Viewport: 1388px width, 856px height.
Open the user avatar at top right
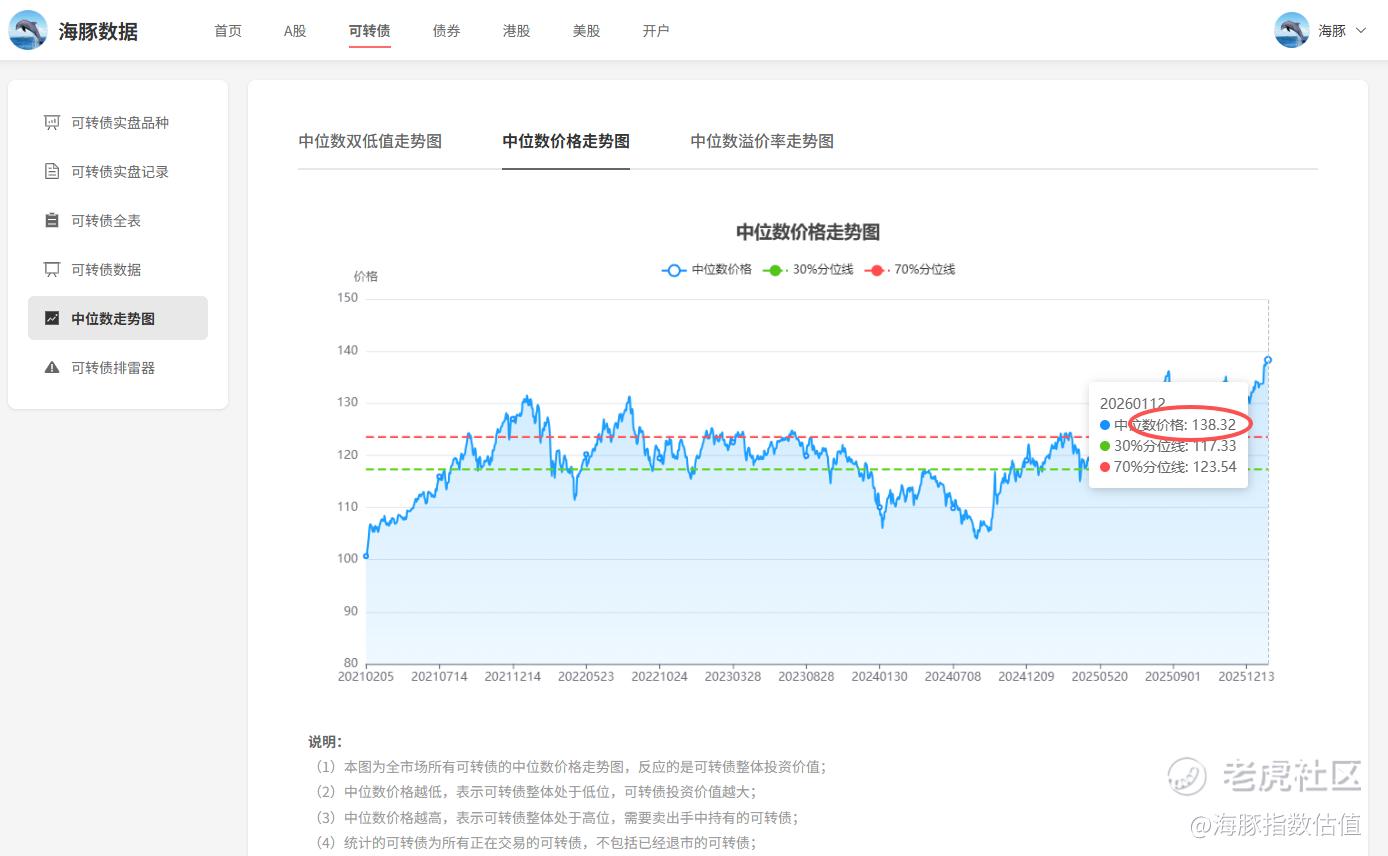click(1292, 30)
